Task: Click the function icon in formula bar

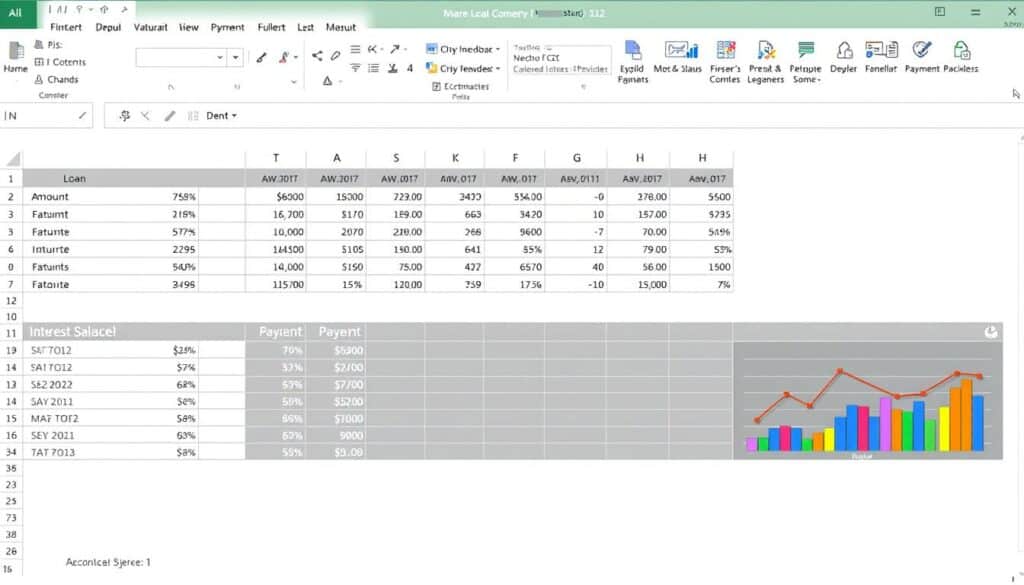Action: [x=124, y=116]
